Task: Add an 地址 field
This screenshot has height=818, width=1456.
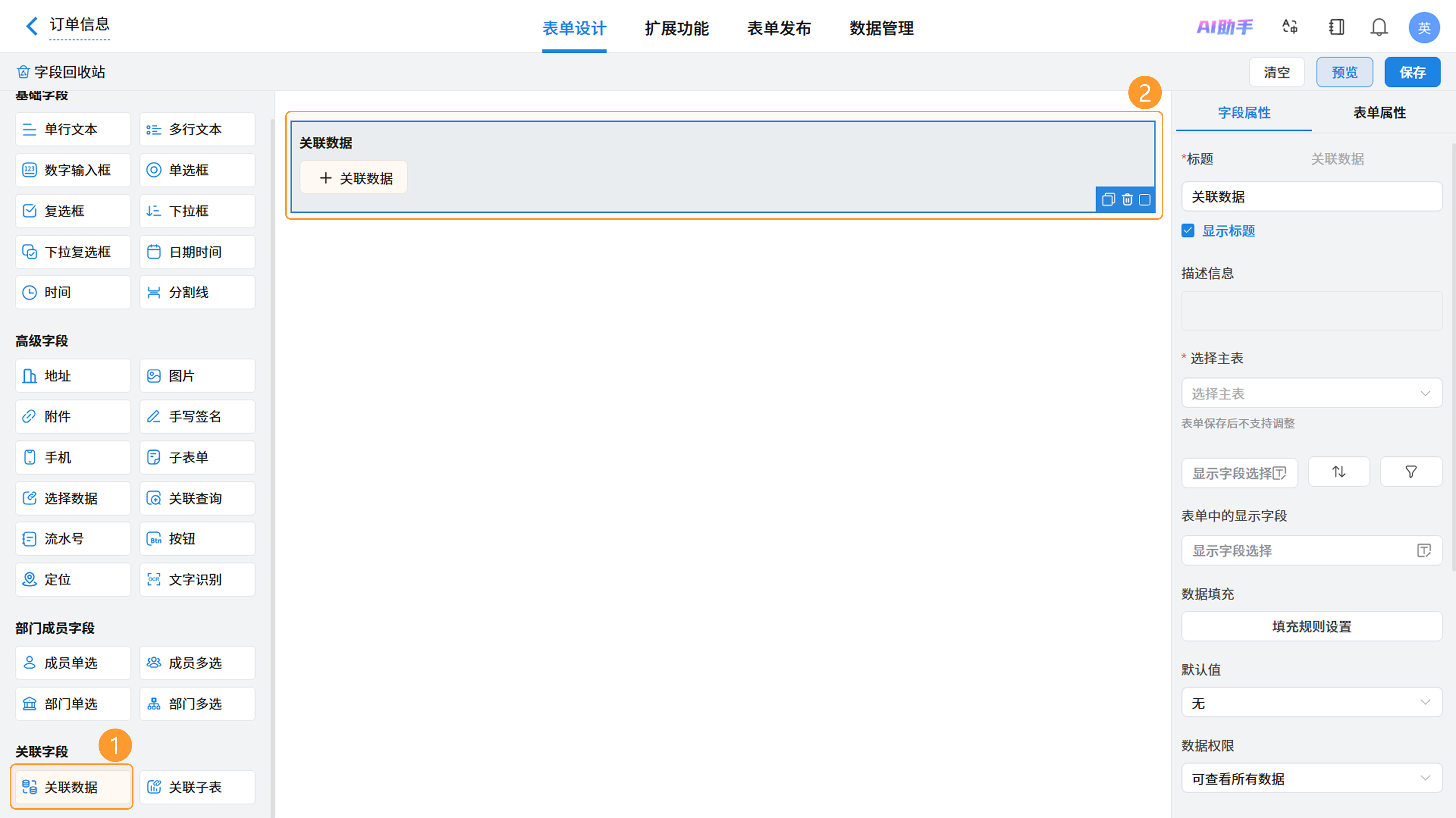Action: tap(73, 376)
